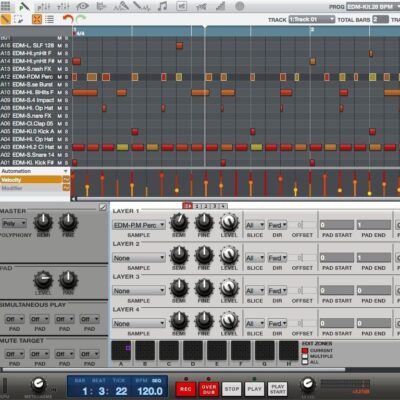
Task: Open the Track 01 selector dropdown
Action: point(311,20)
